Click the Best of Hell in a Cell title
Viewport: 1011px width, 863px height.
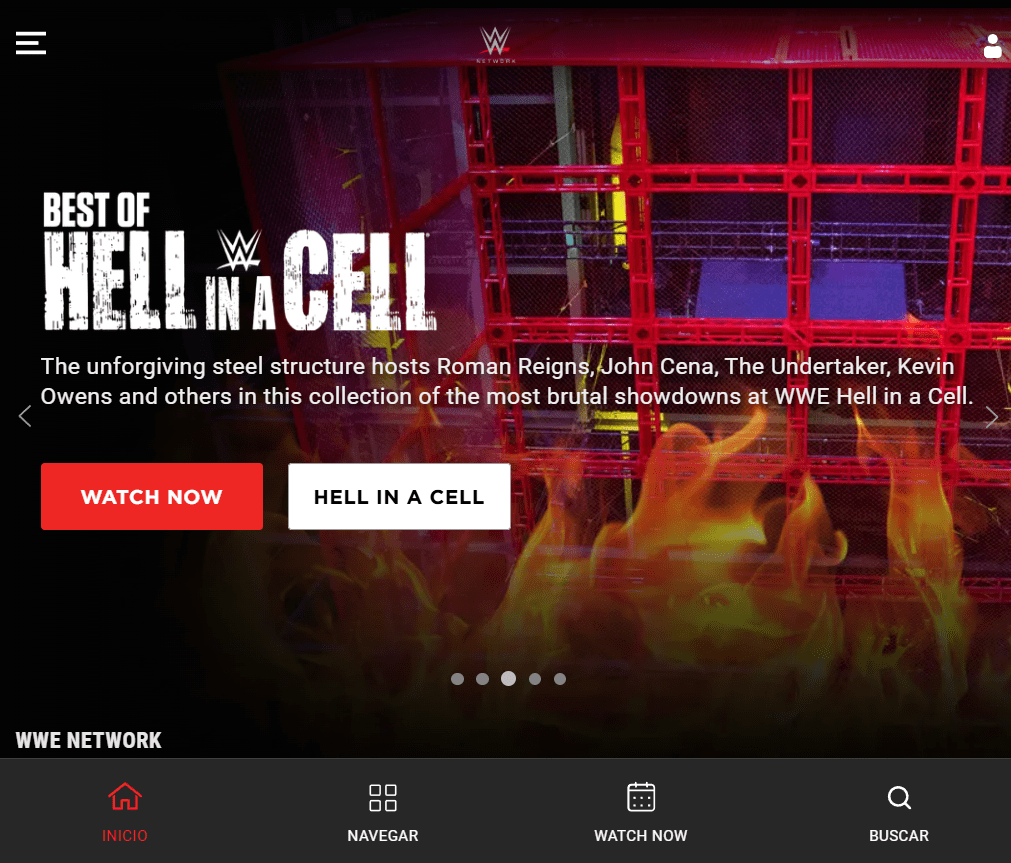pos(239,261)
